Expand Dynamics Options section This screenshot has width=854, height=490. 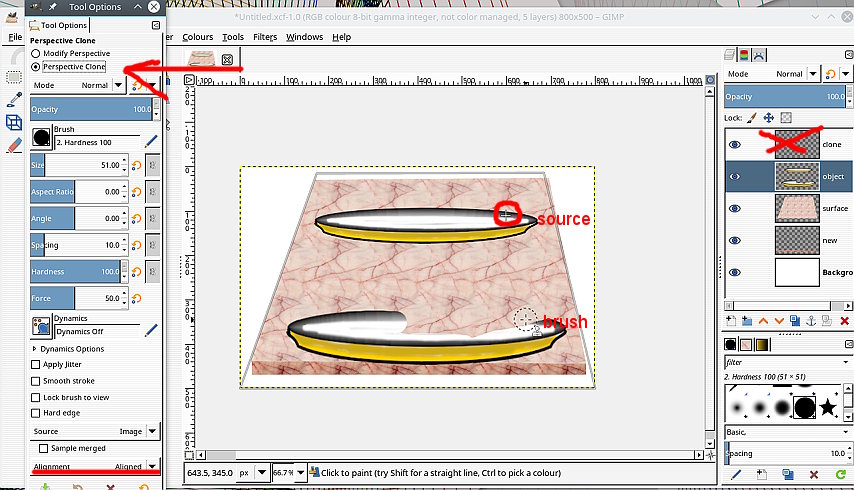34,348
